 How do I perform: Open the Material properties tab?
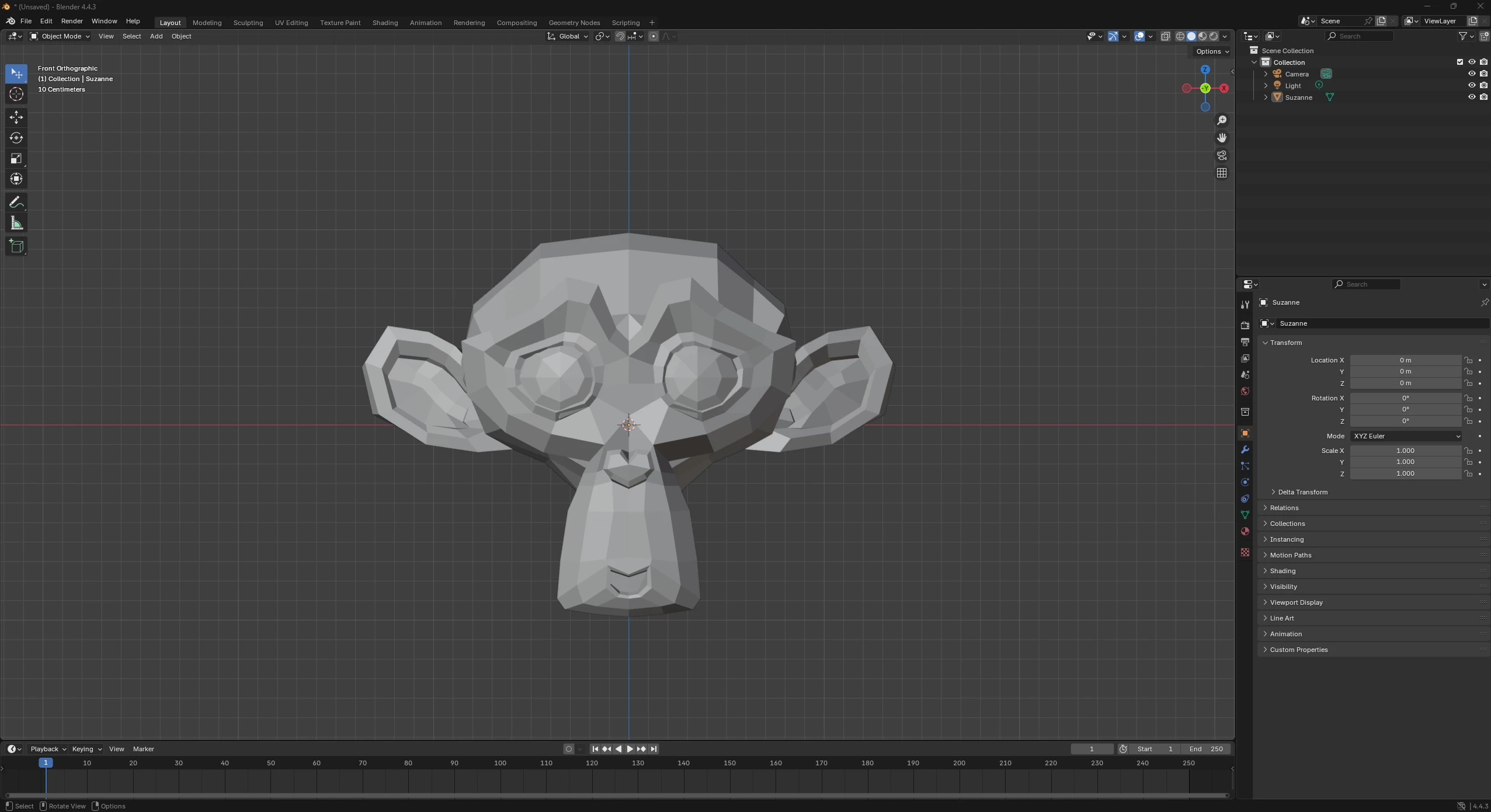point(1245,531)
